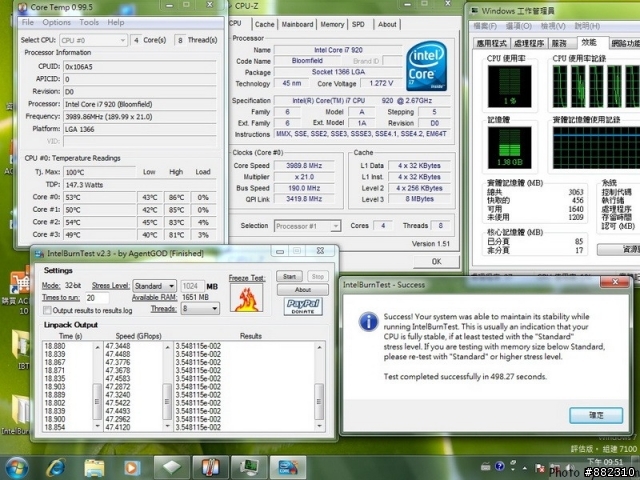
Task: Click Start button in IntelBurnTest
Action: pos(289,277)
